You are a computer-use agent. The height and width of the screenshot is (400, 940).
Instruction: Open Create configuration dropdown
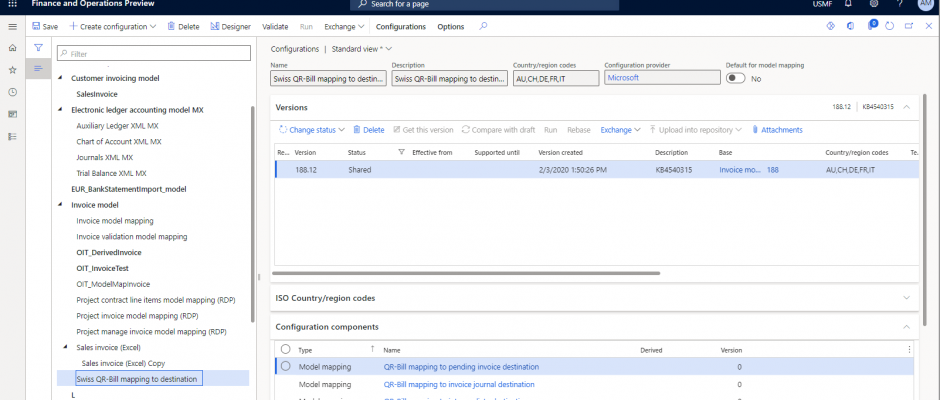pos(113,26)
